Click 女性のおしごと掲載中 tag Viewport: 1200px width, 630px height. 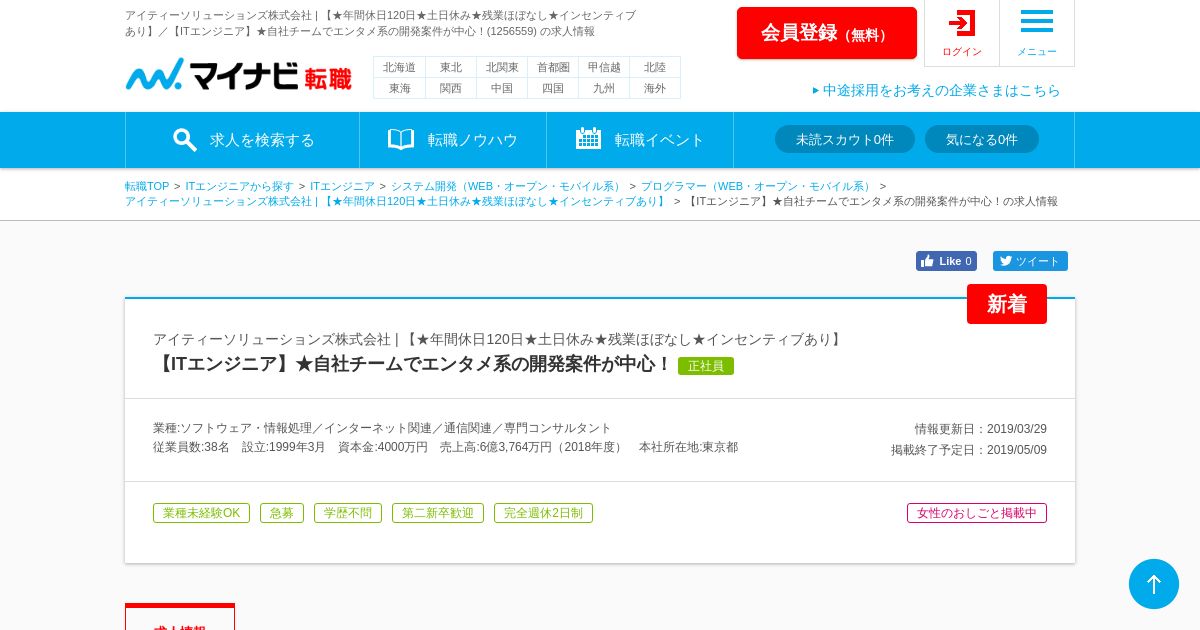tap(977, 513)
